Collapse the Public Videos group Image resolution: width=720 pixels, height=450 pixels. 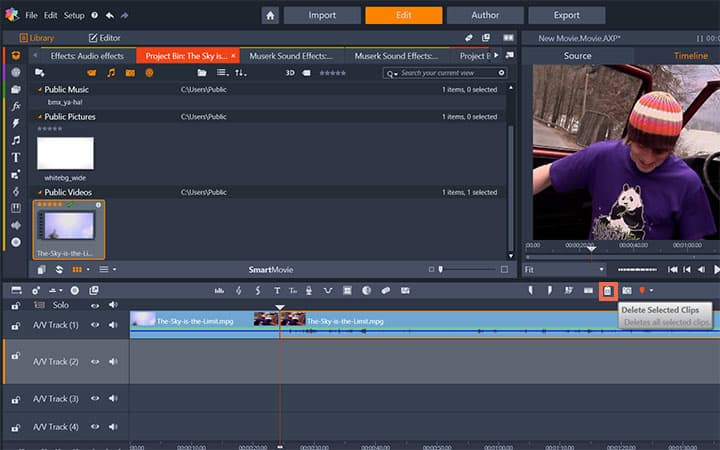pyautogui.click(x=40, y=192)
